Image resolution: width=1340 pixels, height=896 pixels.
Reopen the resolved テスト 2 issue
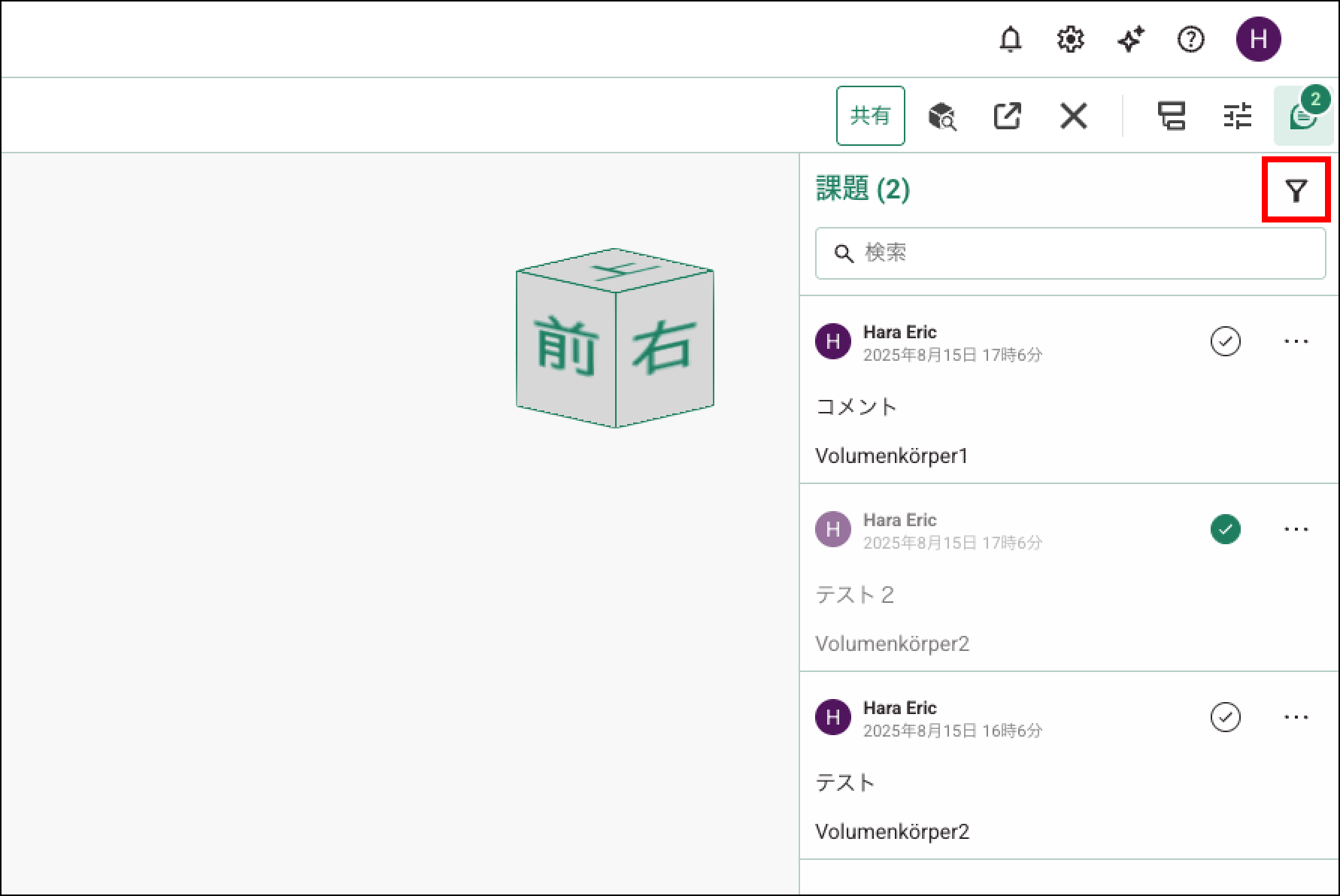pos(1225,529)
